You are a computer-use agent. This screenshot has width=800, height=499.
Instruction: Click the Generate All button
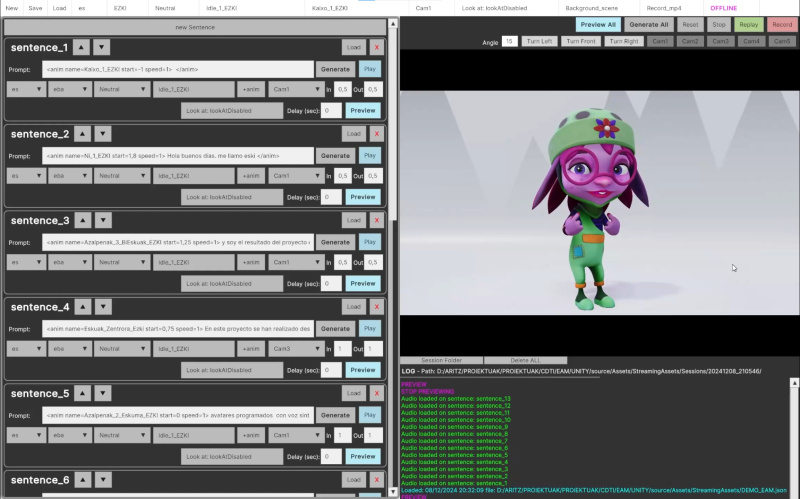pos(648,24)
